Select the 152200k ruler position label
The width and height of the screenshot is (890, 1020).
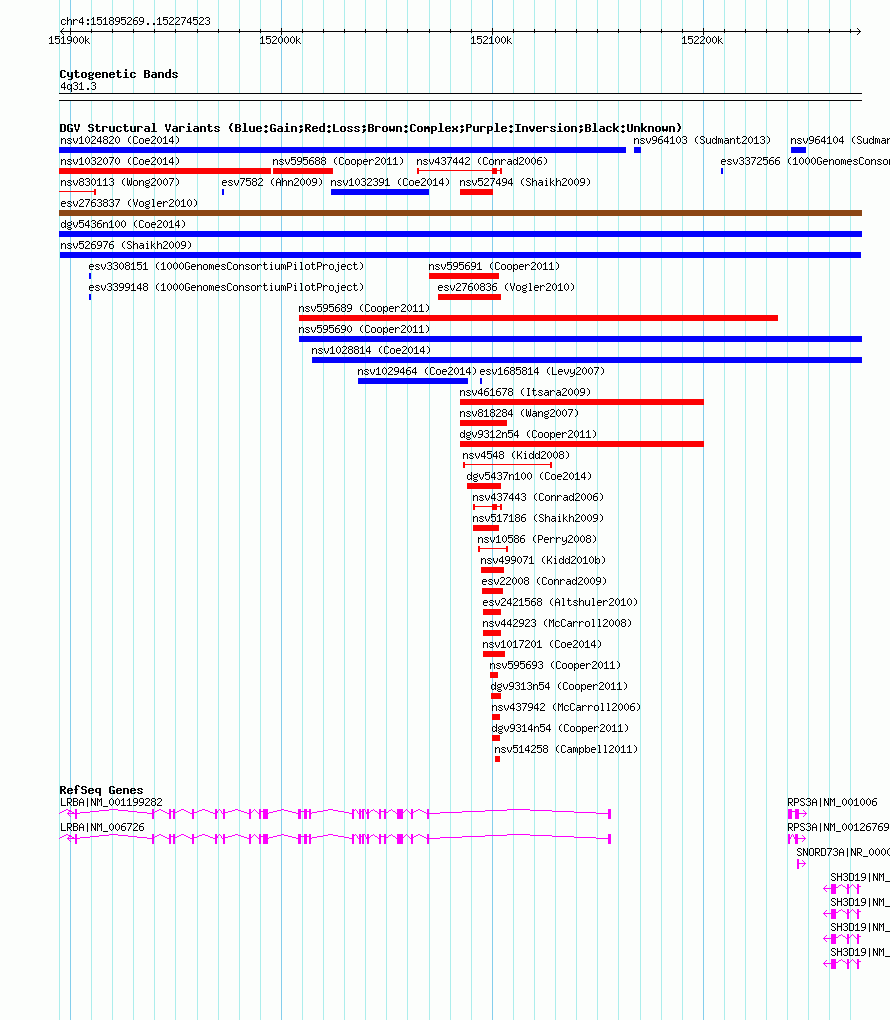702,40
